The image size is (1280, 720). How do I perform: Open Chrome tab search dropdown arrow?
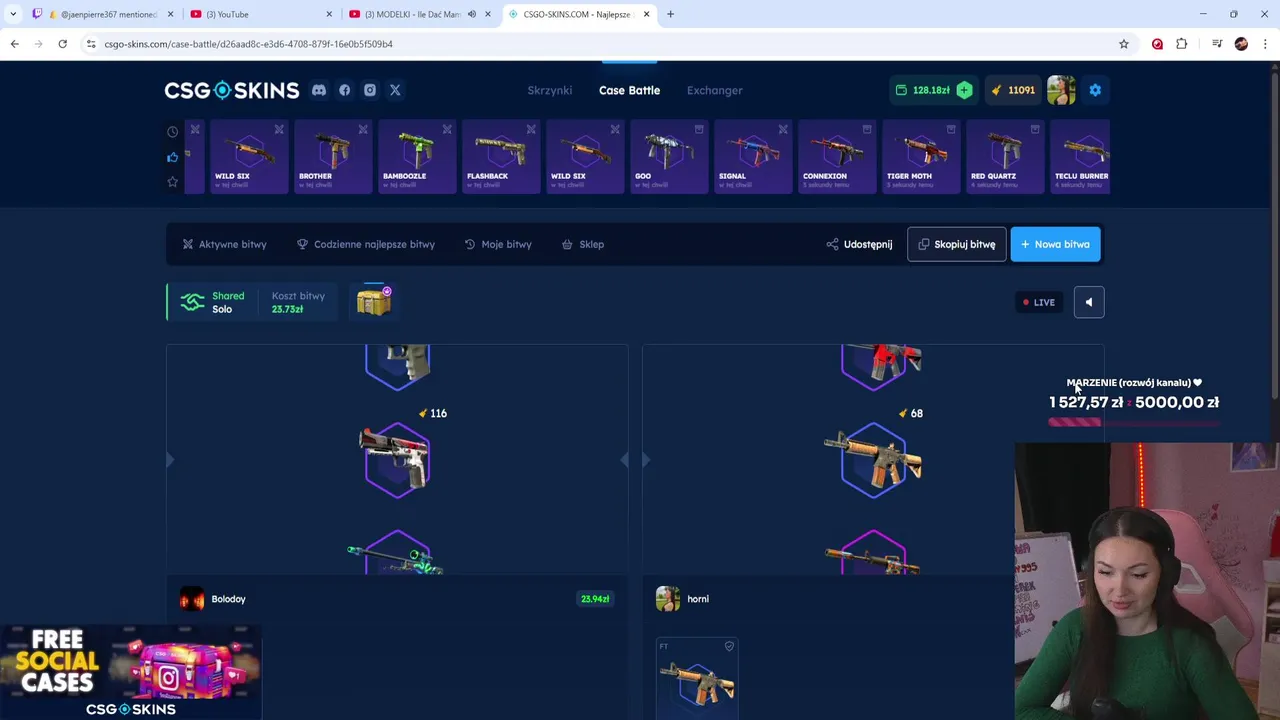click(13, 14)
